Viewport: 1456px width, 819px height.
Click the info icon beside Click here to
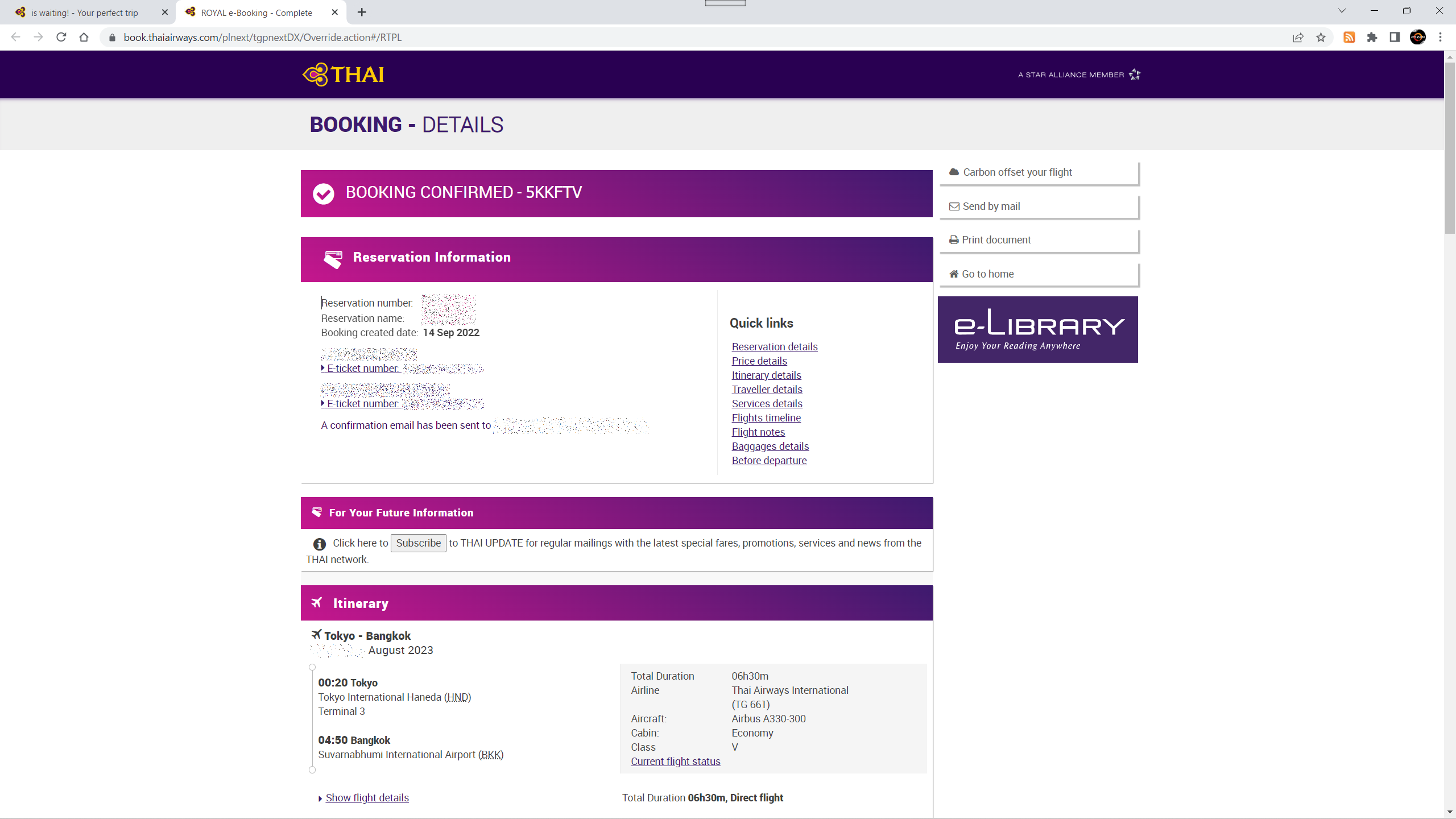click(x=320, y=544)
